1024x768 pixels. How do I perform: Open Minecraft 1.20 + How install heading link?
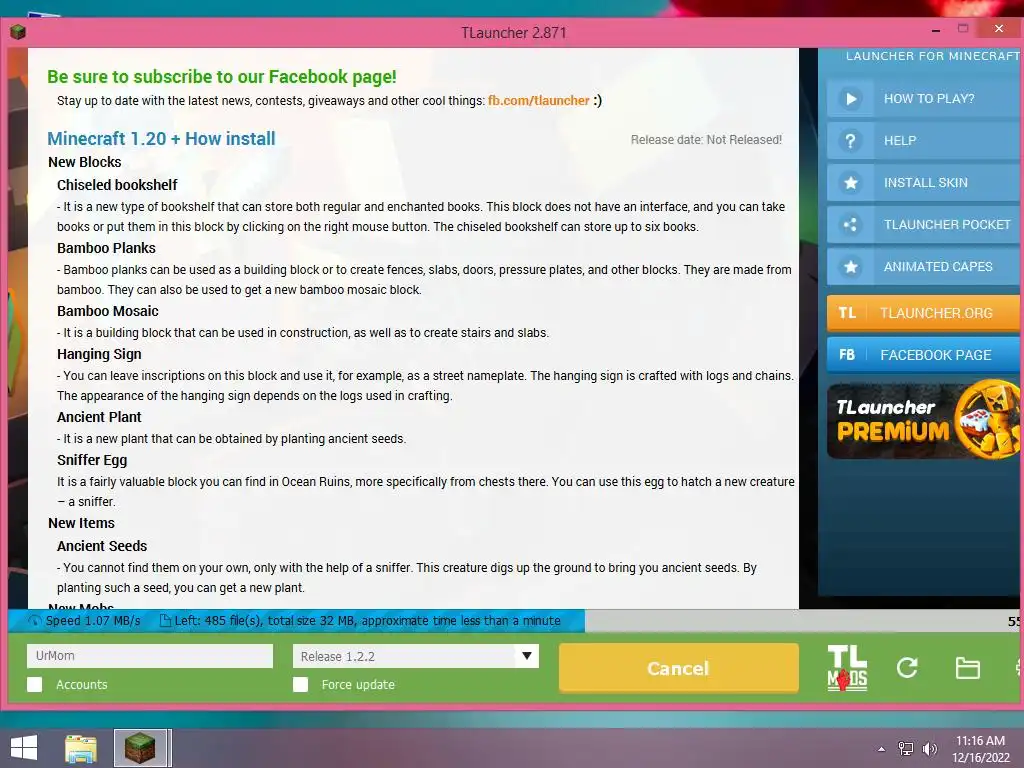pyautogui.click(x=161, y=138)
